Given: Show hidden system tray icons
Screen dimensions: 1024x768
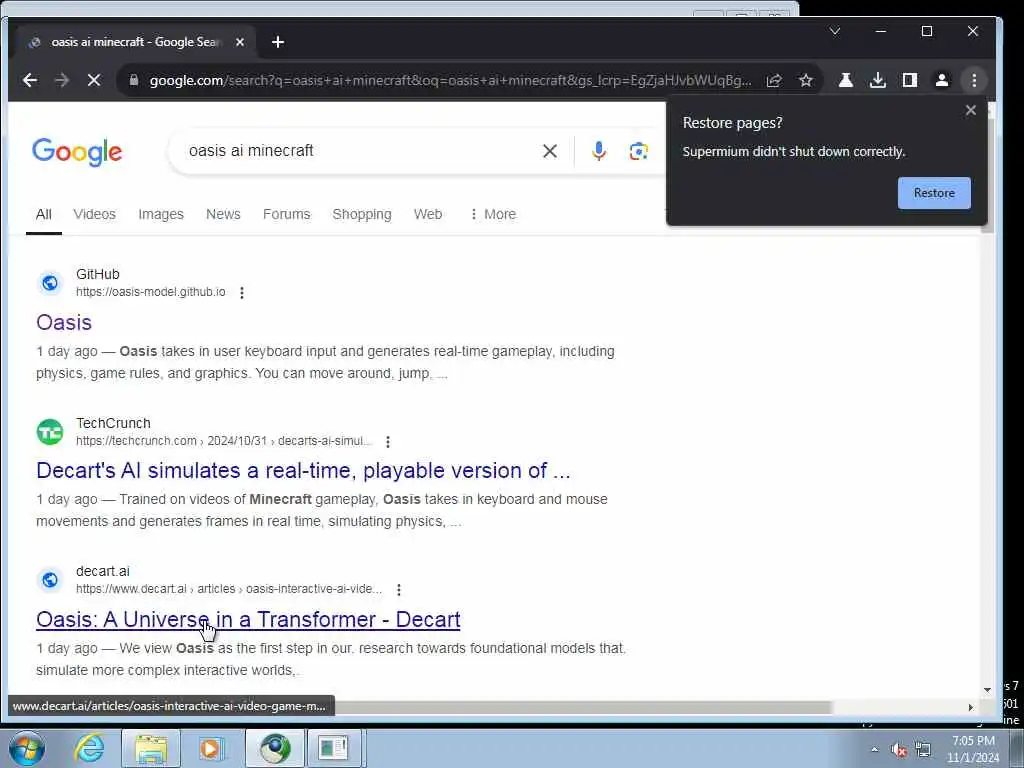Looking at the screenshot, I should tap(874, 749).
